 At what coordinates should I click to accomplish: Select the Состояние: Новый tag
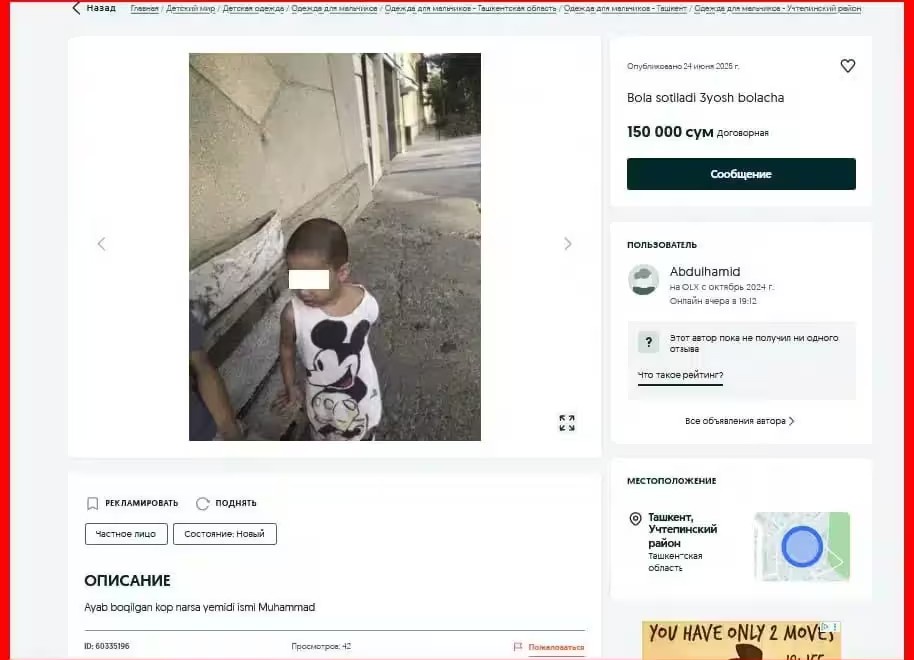(x=224, y=534)
